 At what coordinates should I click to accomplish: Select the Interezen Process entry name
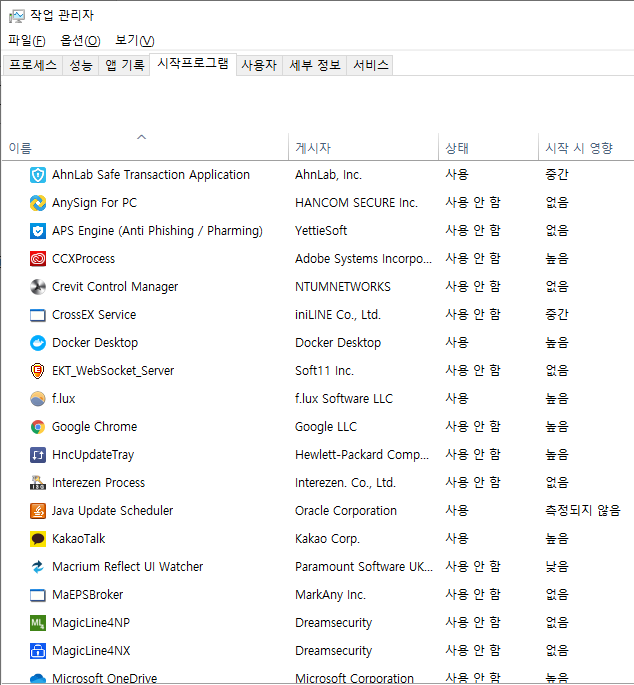[x=98, y=483]
